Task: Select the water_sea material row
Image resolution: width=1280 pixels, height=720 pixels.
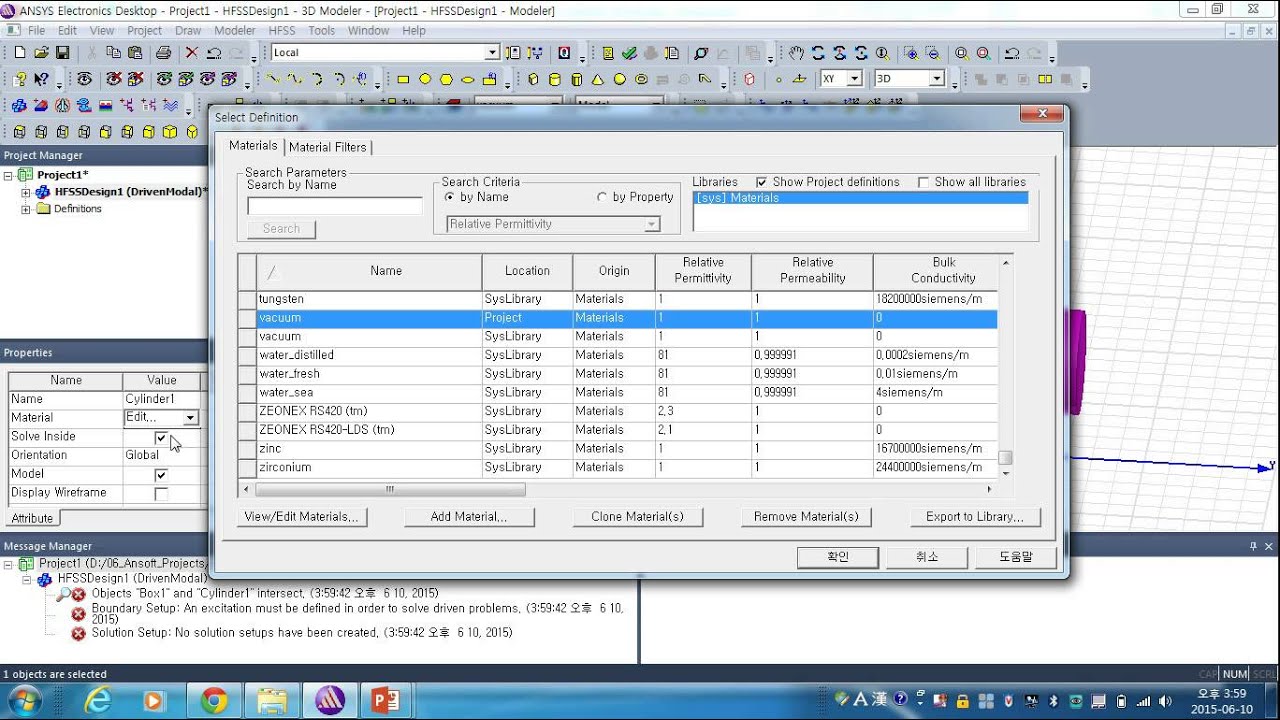Action: click(x=617, y=393)
